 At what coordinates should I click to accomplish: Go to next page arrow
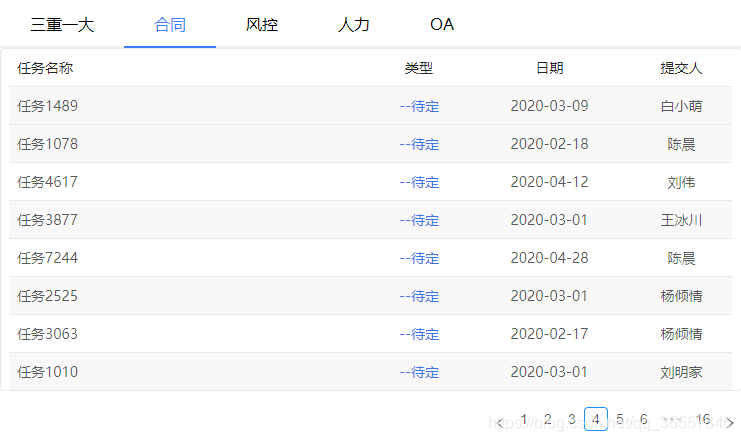pyautogui.click(x=730, y=422)
